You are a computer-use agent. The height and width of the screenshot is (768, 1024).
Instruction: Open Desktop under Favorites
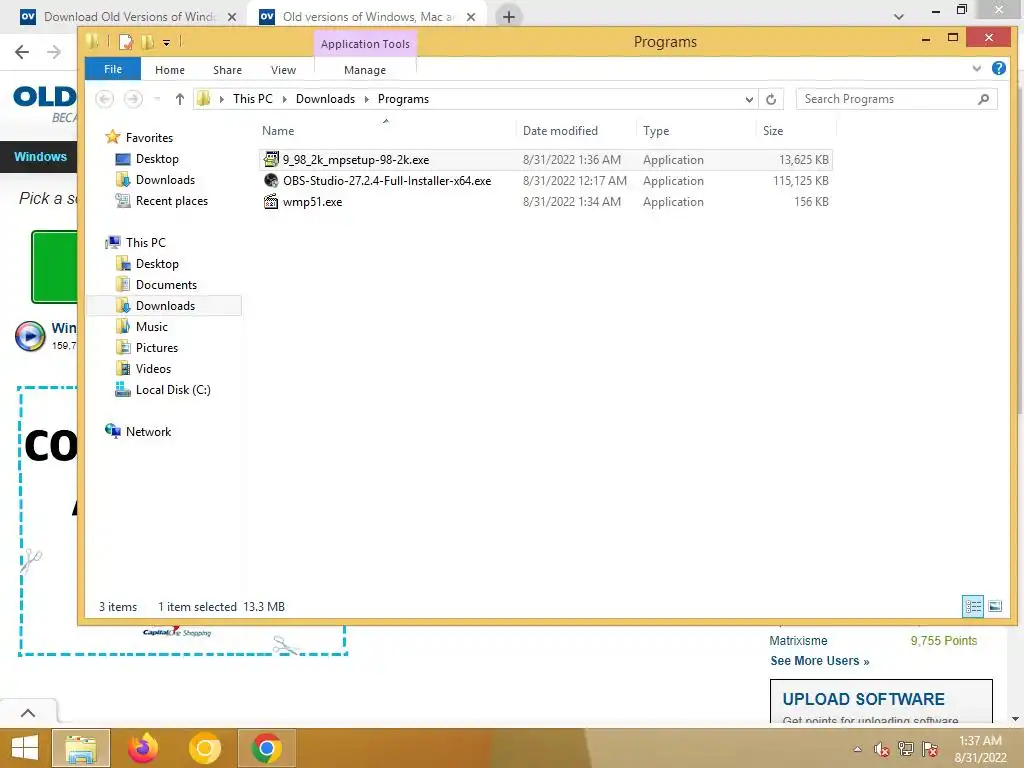click(157, 159)
